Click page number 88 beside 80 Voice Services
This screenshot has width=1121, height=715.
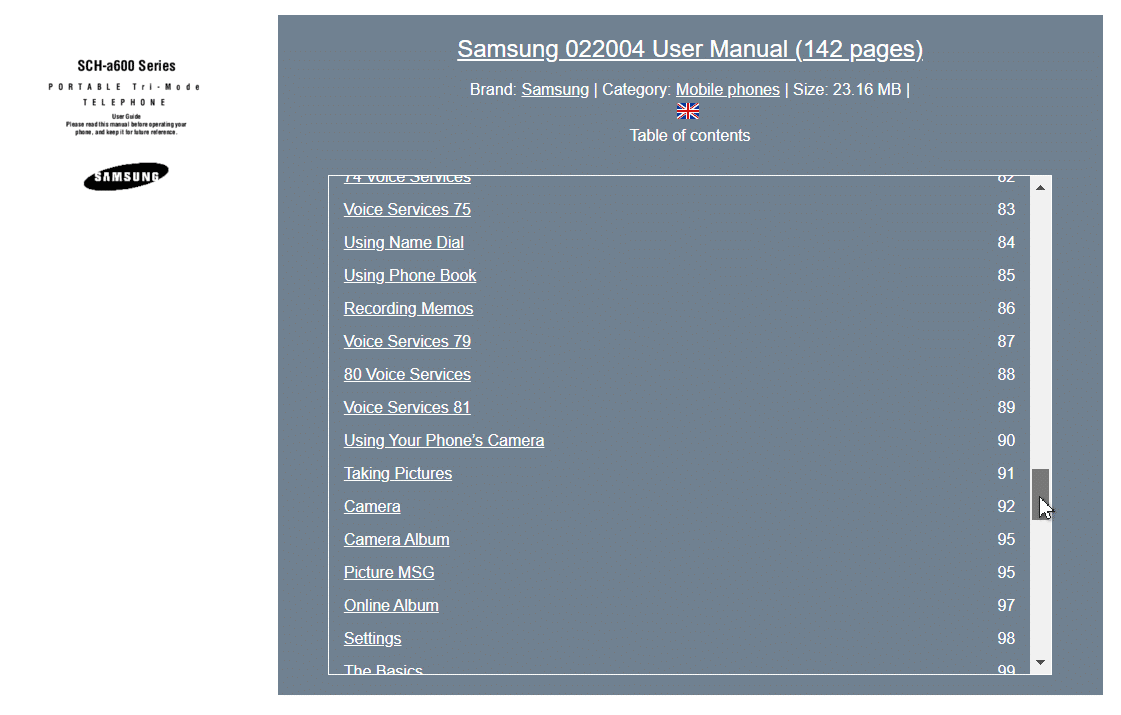(1006, 374)
